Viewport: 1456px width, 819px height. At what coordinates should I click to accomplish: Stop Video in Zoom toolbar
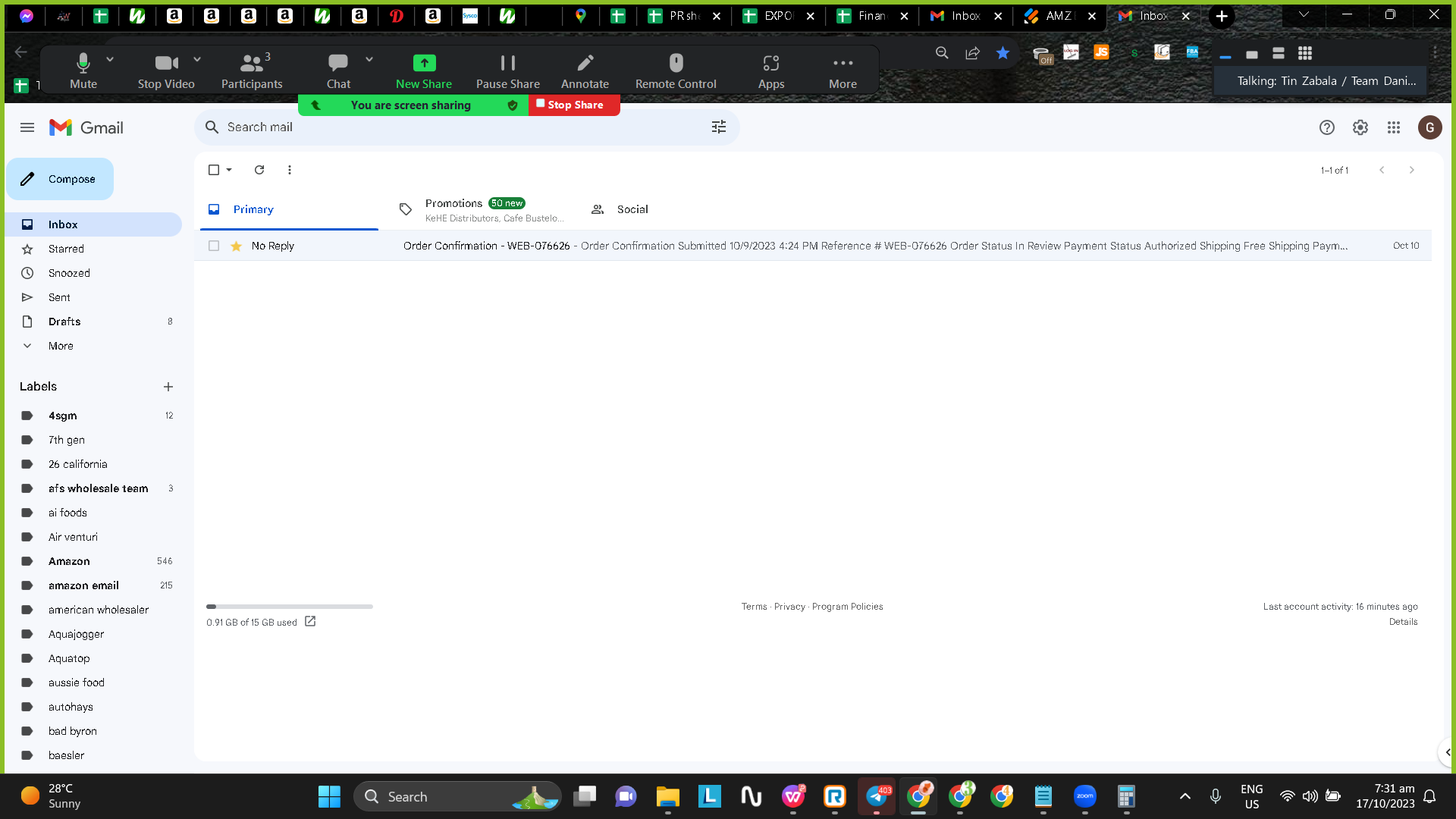166,71
